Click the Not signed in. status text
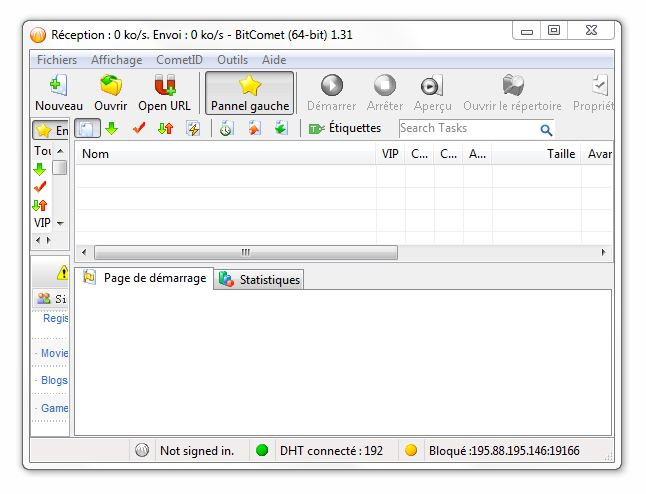This screenshot has width=646, height=494. coord(197,451)
